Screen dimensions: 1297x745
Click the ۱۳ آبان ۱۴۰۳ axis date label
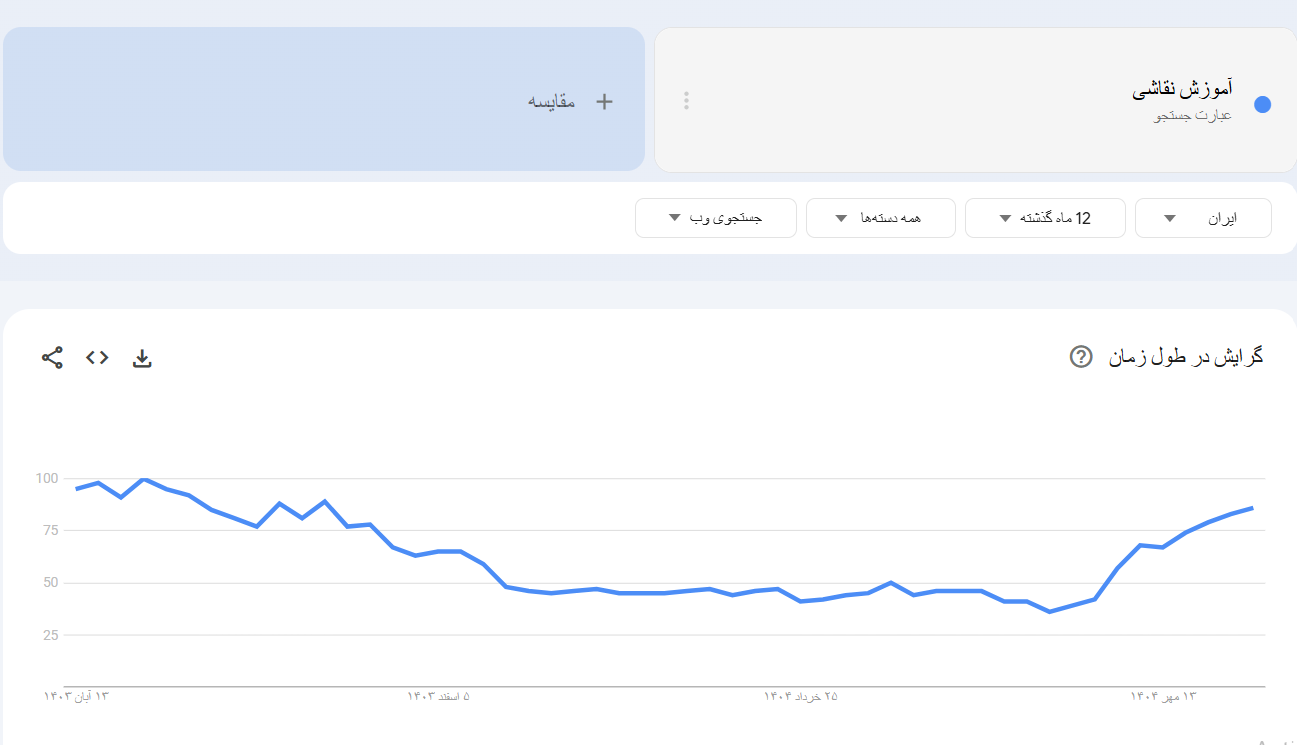pyautogui.click(x=76, y=696)
